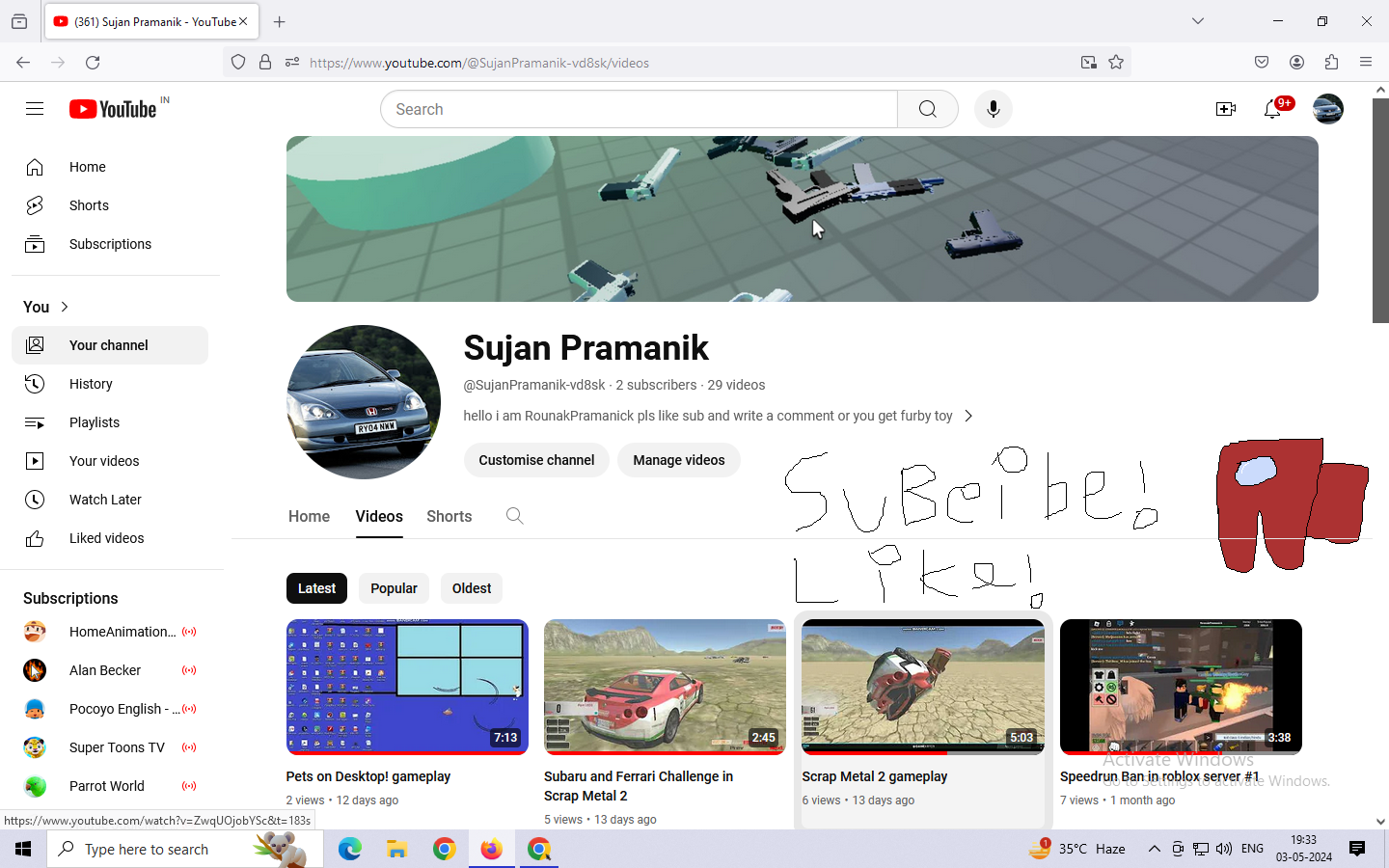Open Windows Start menu
The height and width of the screenshot is (868, 1389).
point(23,849)
